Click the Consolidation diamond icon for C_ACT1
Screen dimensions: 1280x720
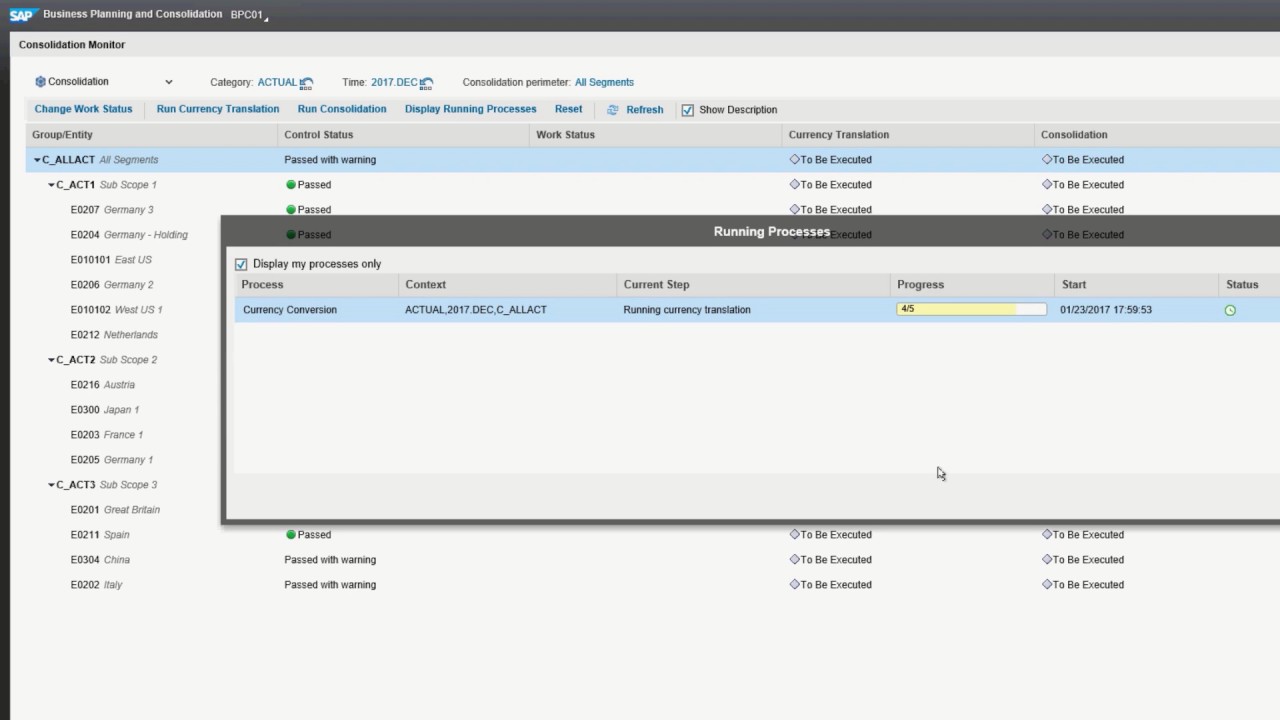pyautogui.click(x=1046, y=185)
